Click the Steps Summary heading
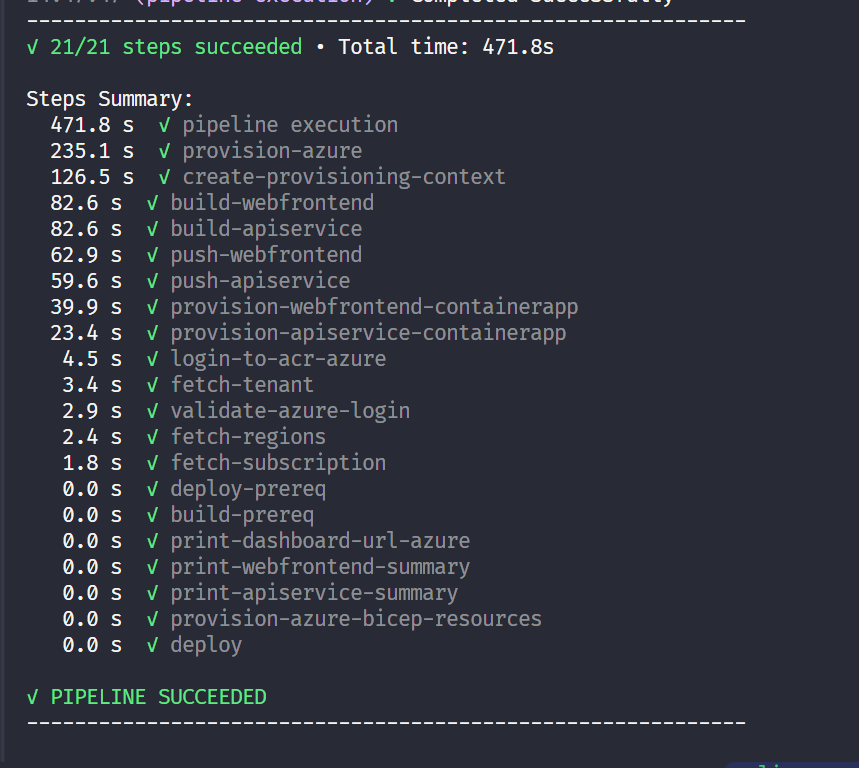The image size is (859, 768). (x=110, y=99)
